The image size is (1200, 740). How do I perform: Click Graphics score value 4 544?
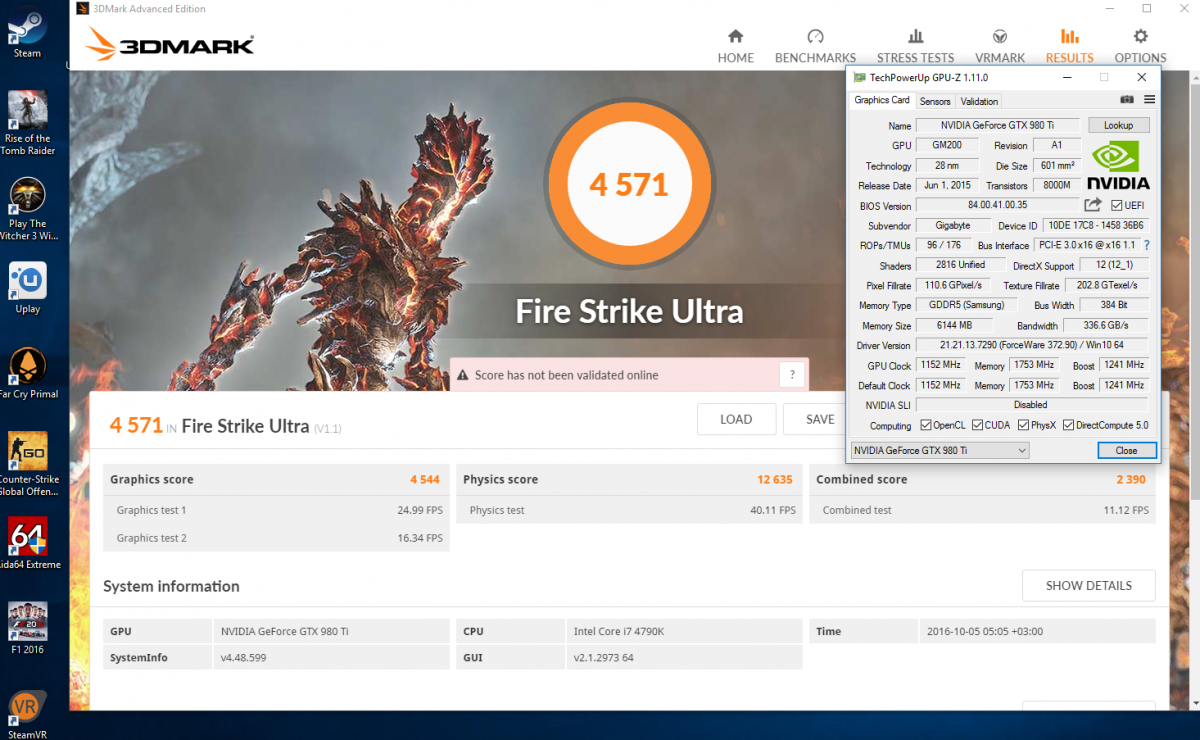(x=424, y=480)
